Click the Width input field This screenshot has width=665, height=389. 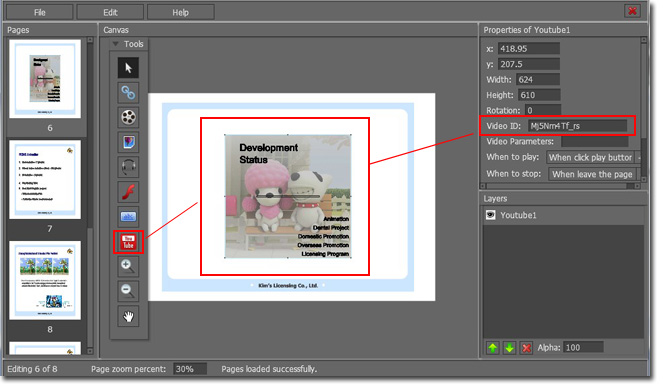538,80
